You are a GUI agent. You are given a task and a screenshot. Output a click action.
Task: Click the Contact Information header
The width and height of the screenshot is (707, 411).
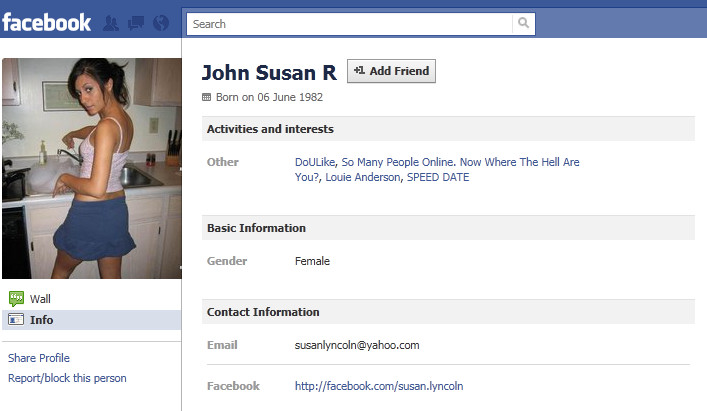(448, 312)
